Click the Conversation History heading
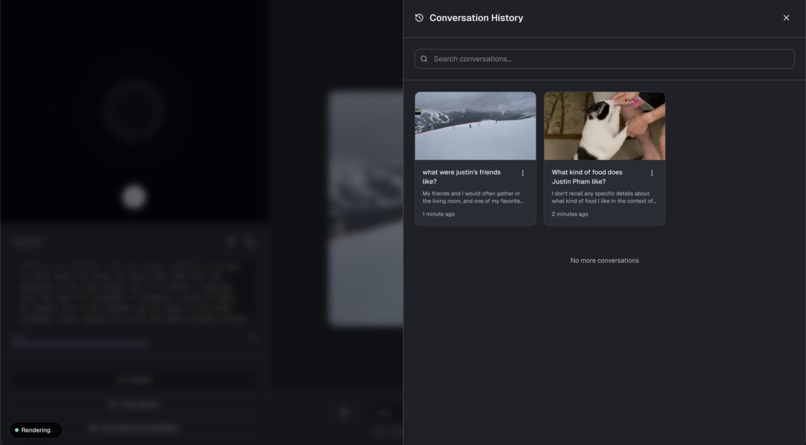Screen dimensions: 806x445 pyautogui.click(x=476, y=18)
